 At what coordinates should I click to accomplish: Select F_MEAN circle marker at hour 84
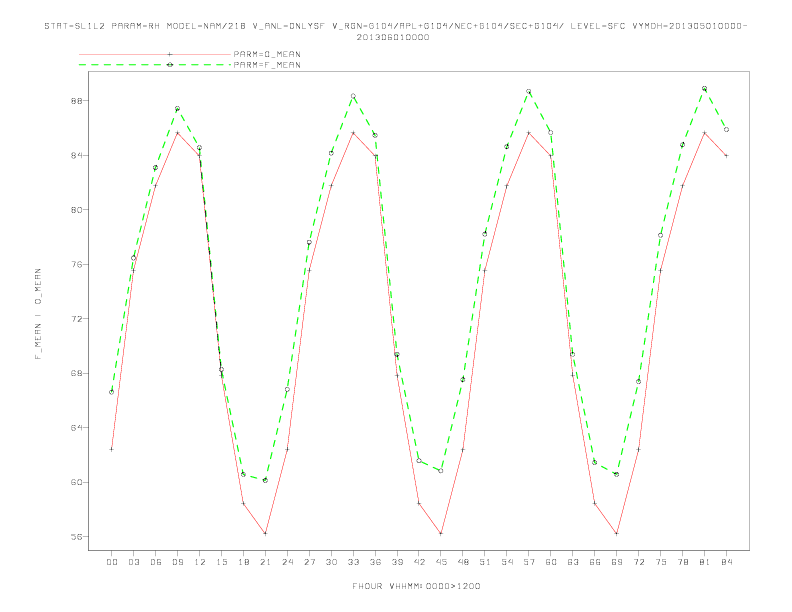point(726,130)
